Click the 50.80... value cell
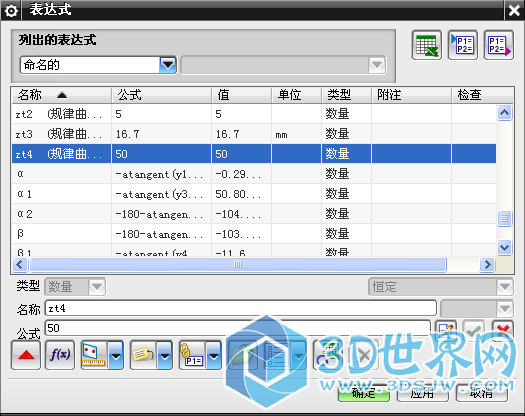This screenshot has width=525, height=416. [x=241, y=194]
